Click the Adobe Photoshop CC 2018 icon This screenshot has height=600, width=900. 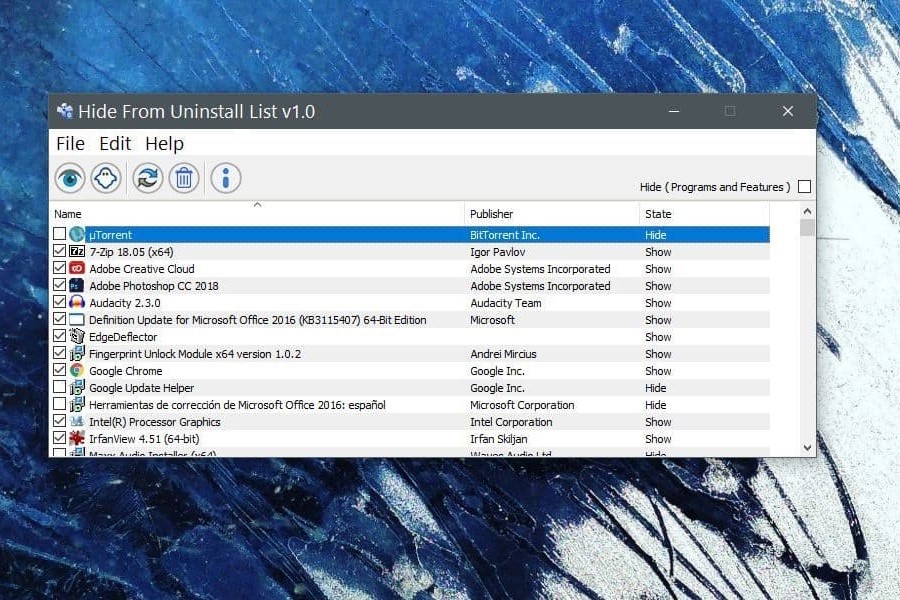pos(77,286)
